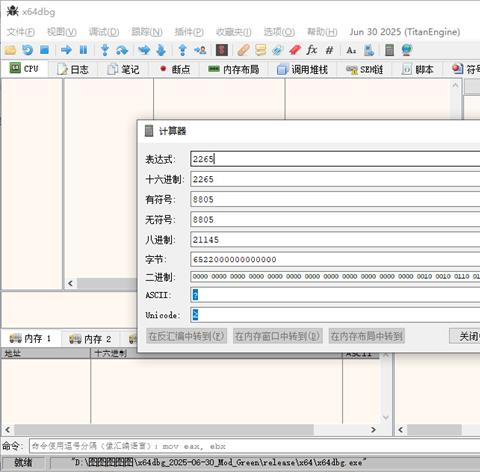
Task: Run the program with the arrow icon
Action: (66, 50)
